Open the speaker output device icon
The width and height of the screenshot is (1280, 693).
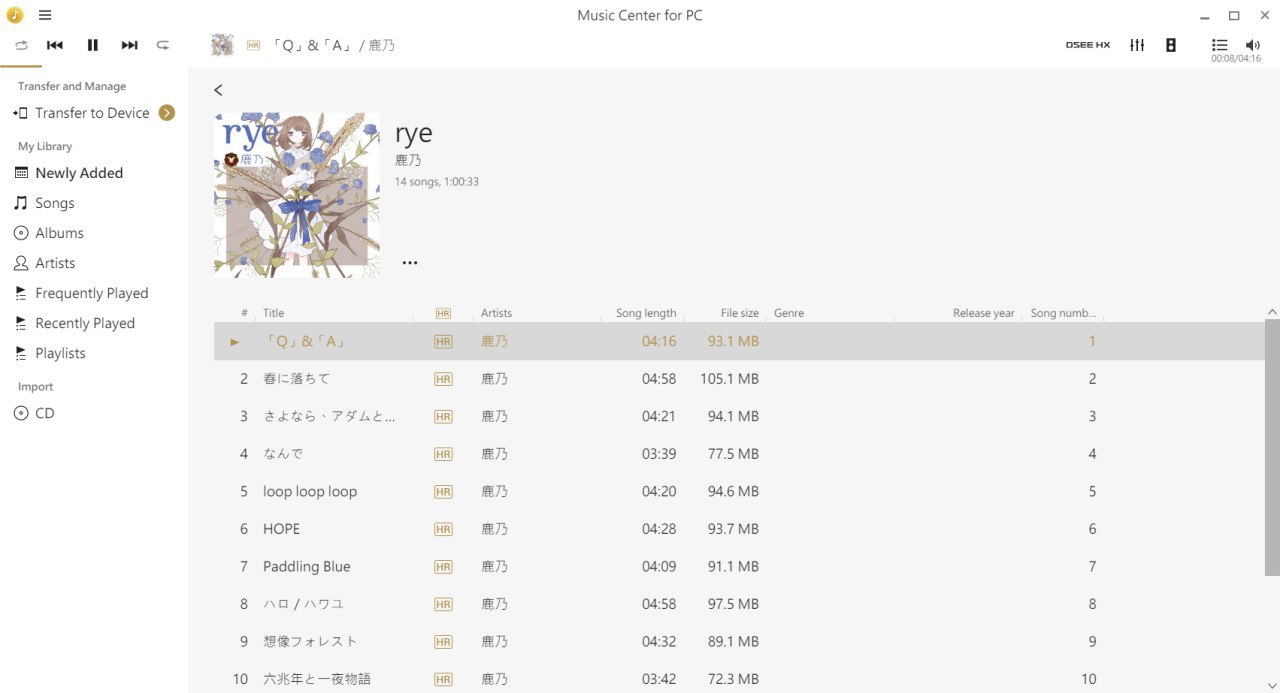click(x=1171, y=45)
